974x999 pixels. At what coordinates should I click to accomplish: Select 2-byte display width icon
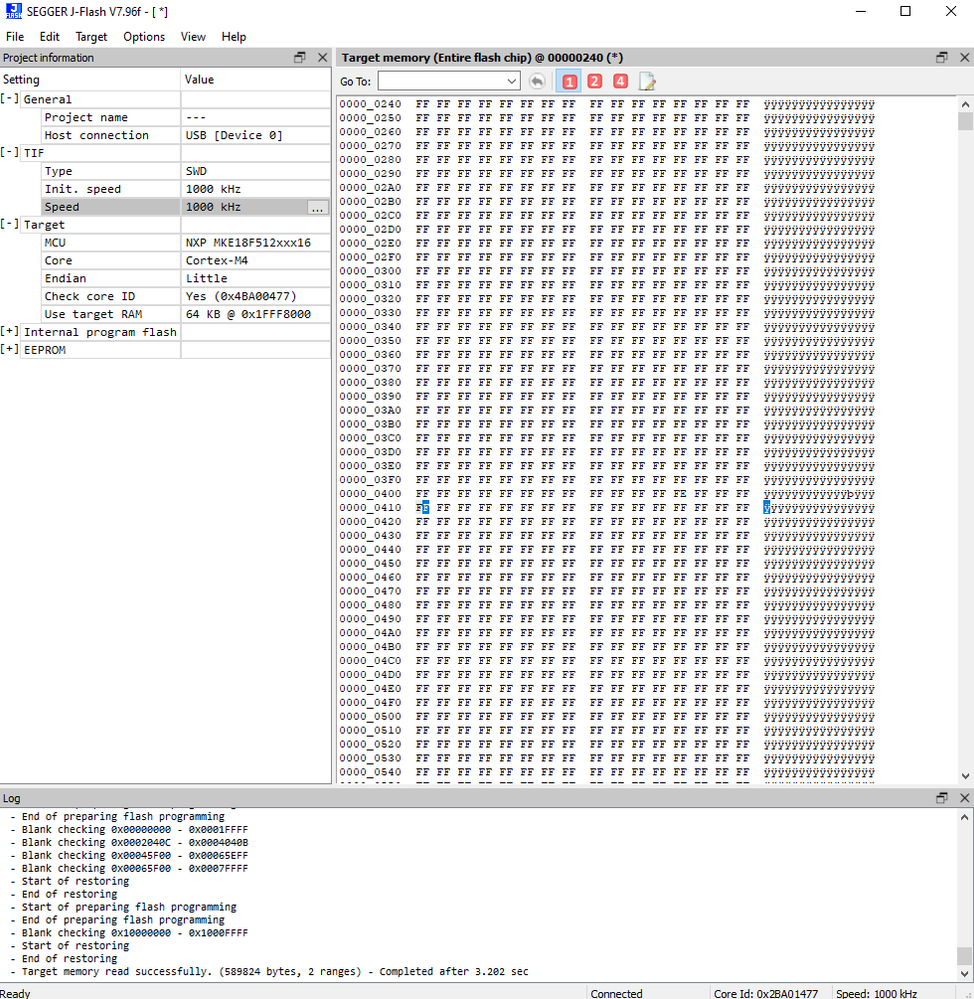tap(595, 82)
